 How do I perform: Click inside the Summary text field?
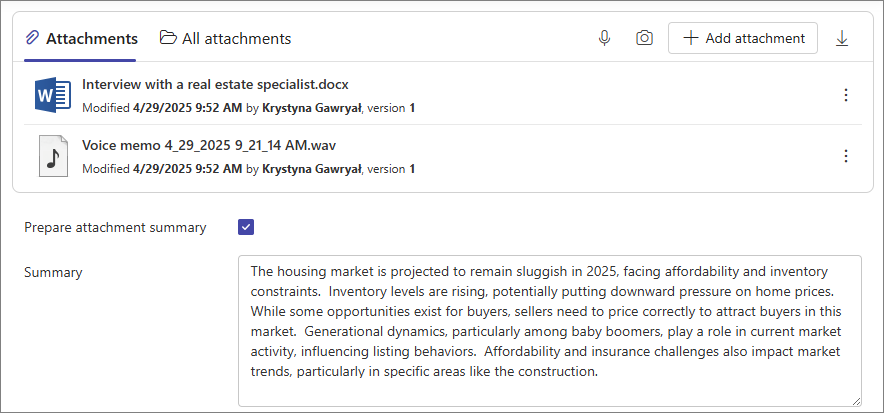pos(550,331)
